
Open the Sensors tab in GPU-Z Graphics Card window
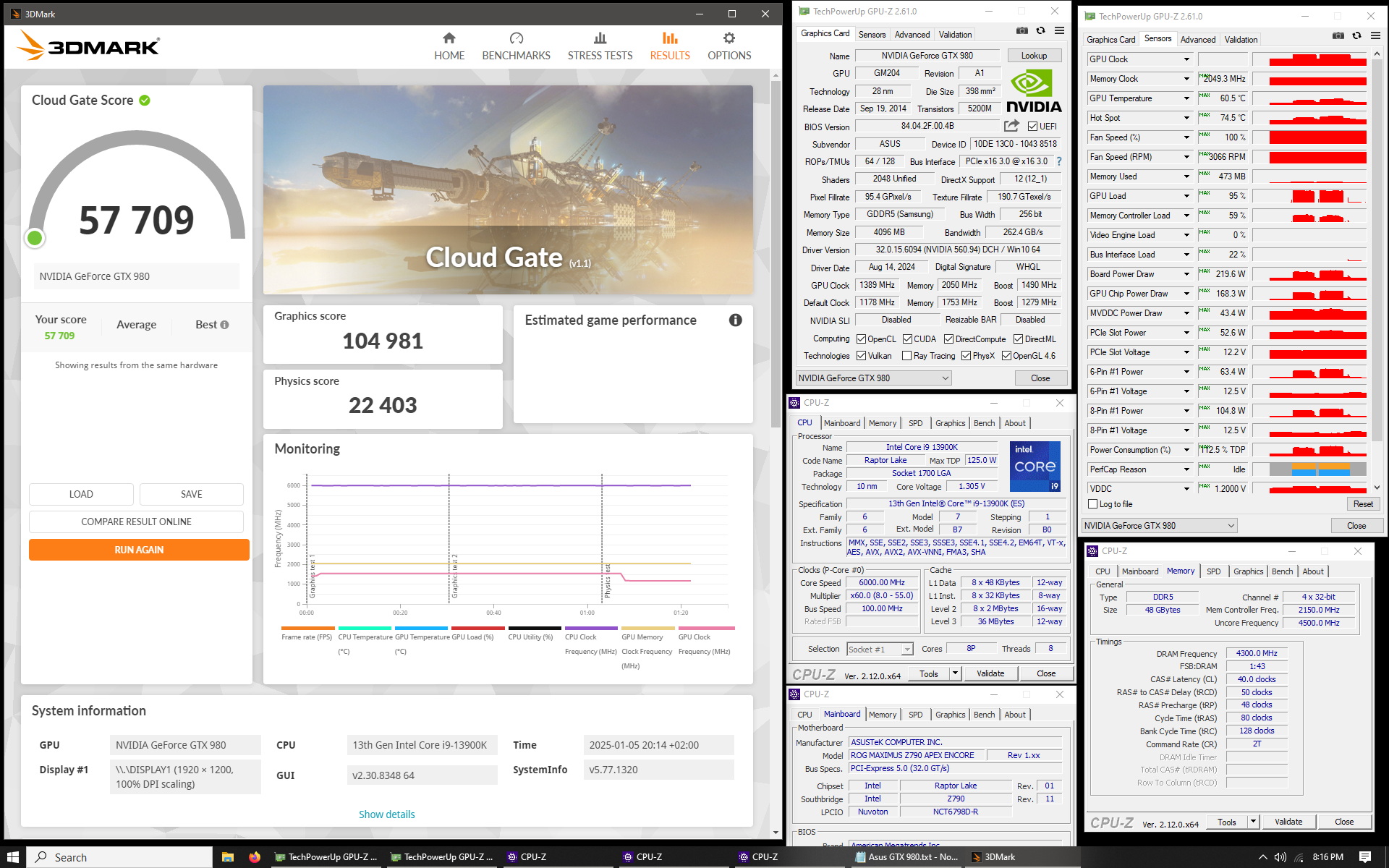pos(872,35)
